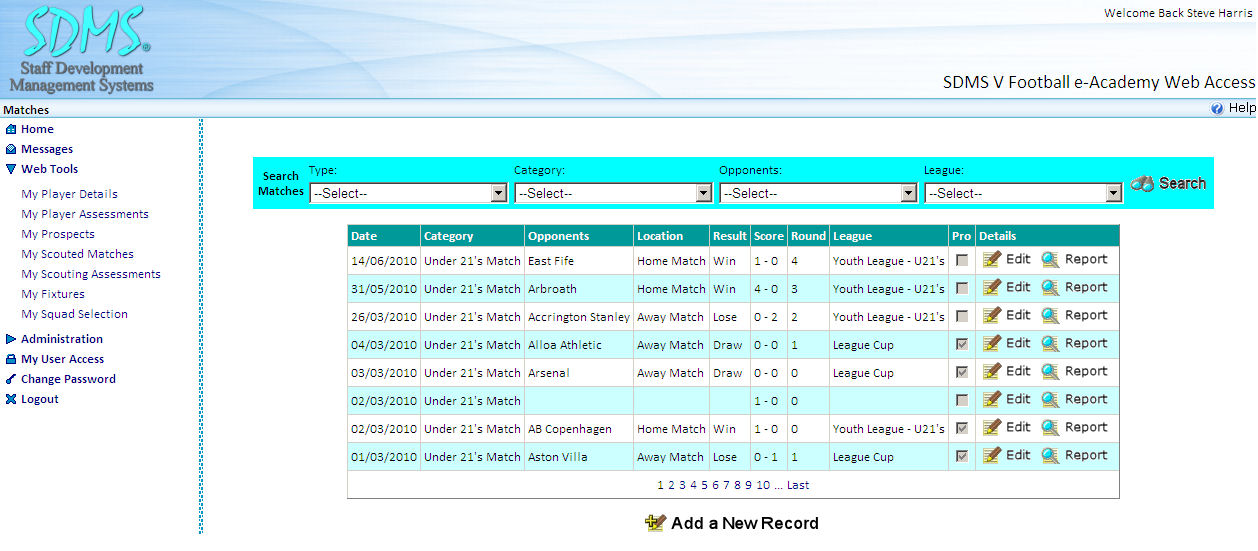Toggle Pro checkbox for 02/03/2010 row without opponent
The width and height of the screenshot is (1258, 551).
click(x=961, y=400)
